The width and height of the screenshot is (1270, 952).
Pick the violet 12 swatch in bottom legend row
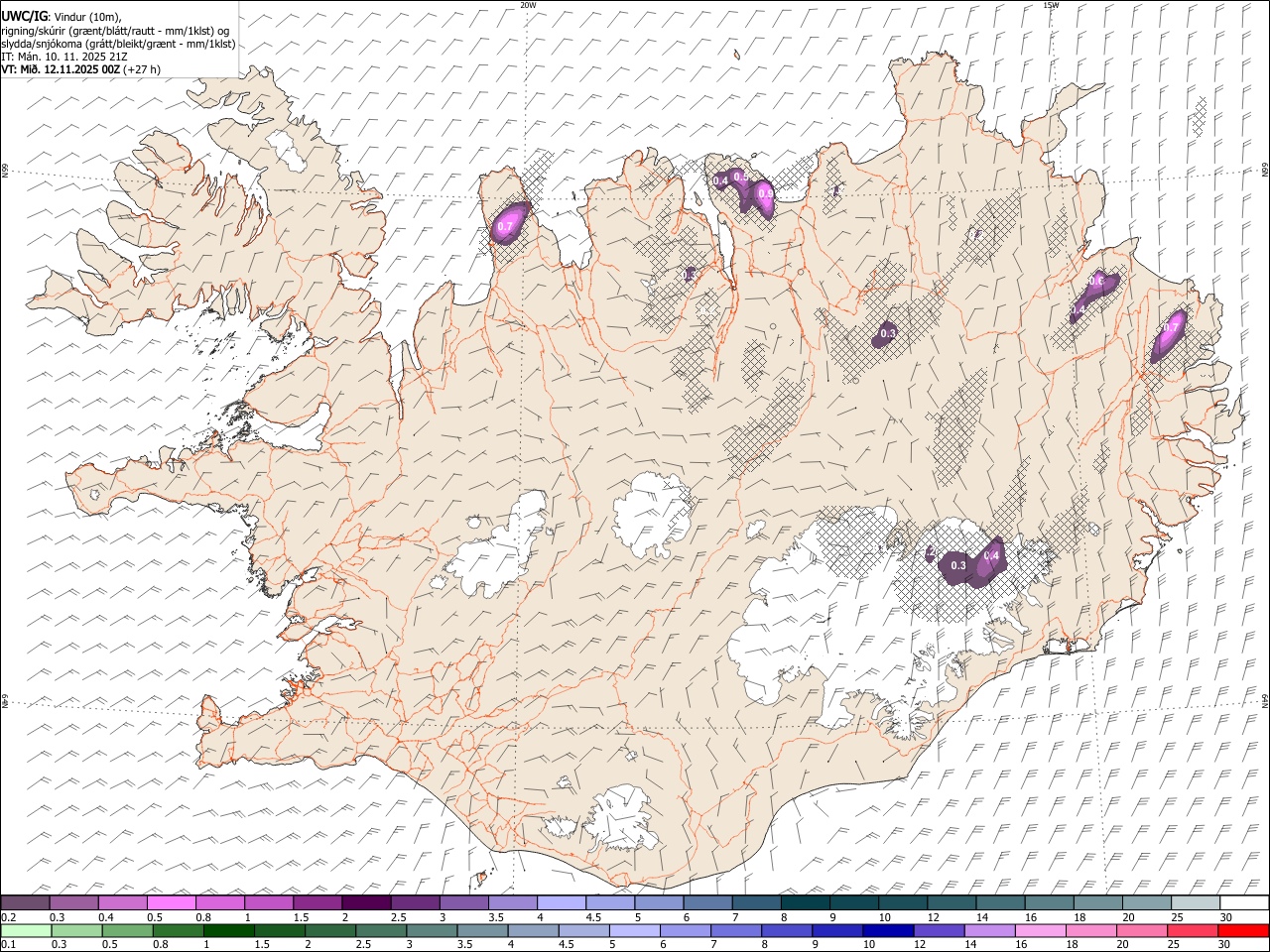[939, 930]
